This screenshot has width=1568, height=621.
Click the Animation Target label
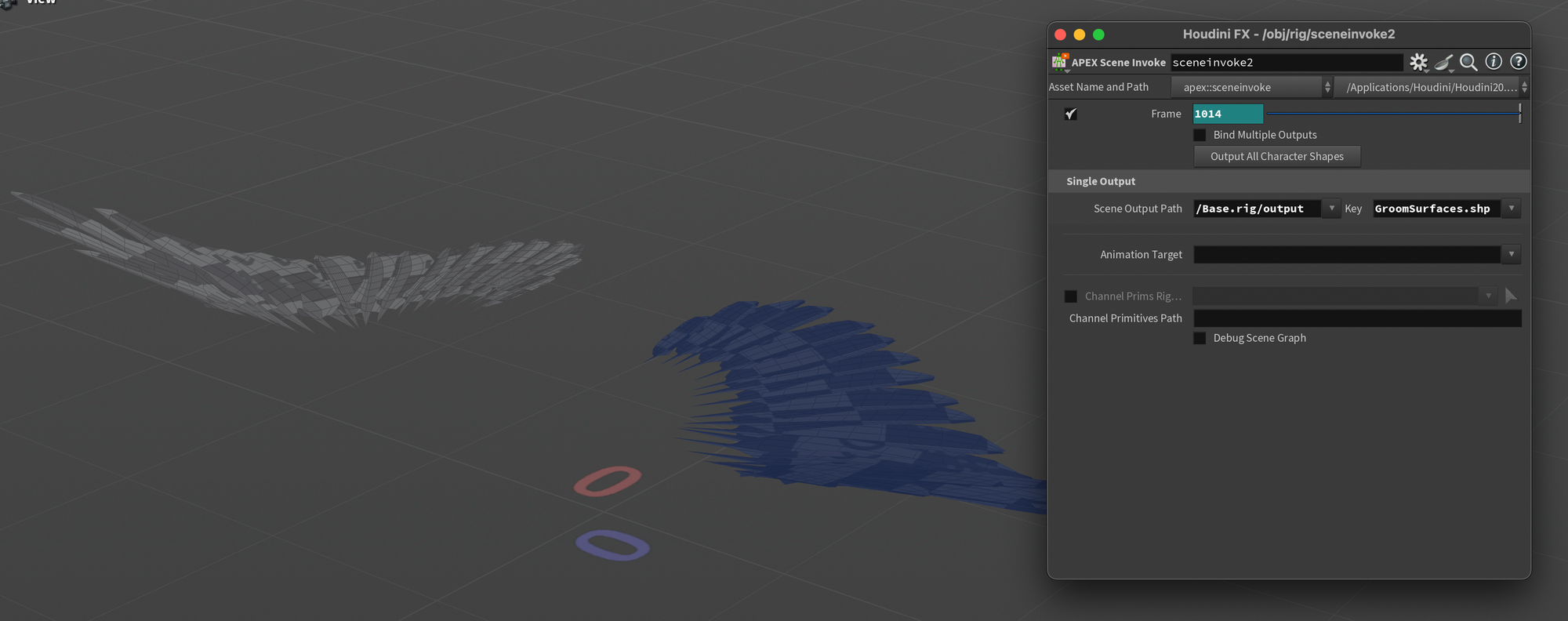pyautogui.click(x=1141, y=254)
